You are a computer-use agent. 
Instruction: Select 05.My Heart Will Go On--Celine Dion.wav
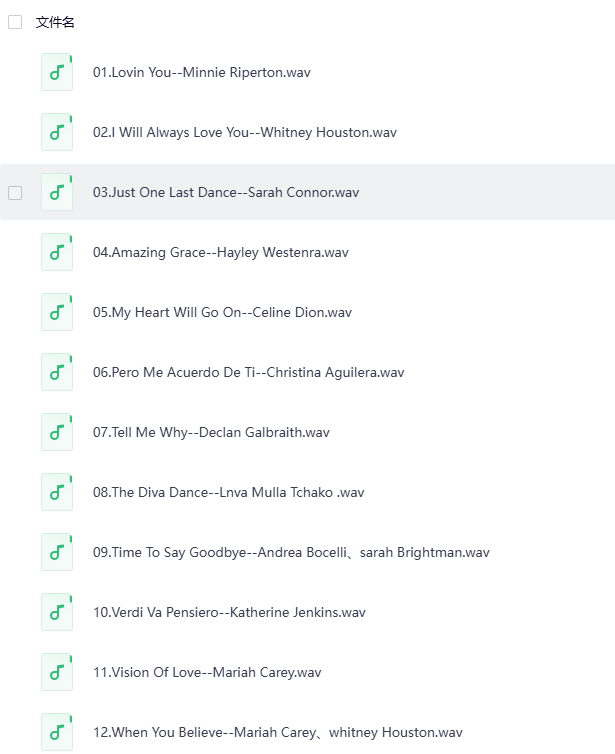coord(222,312)
